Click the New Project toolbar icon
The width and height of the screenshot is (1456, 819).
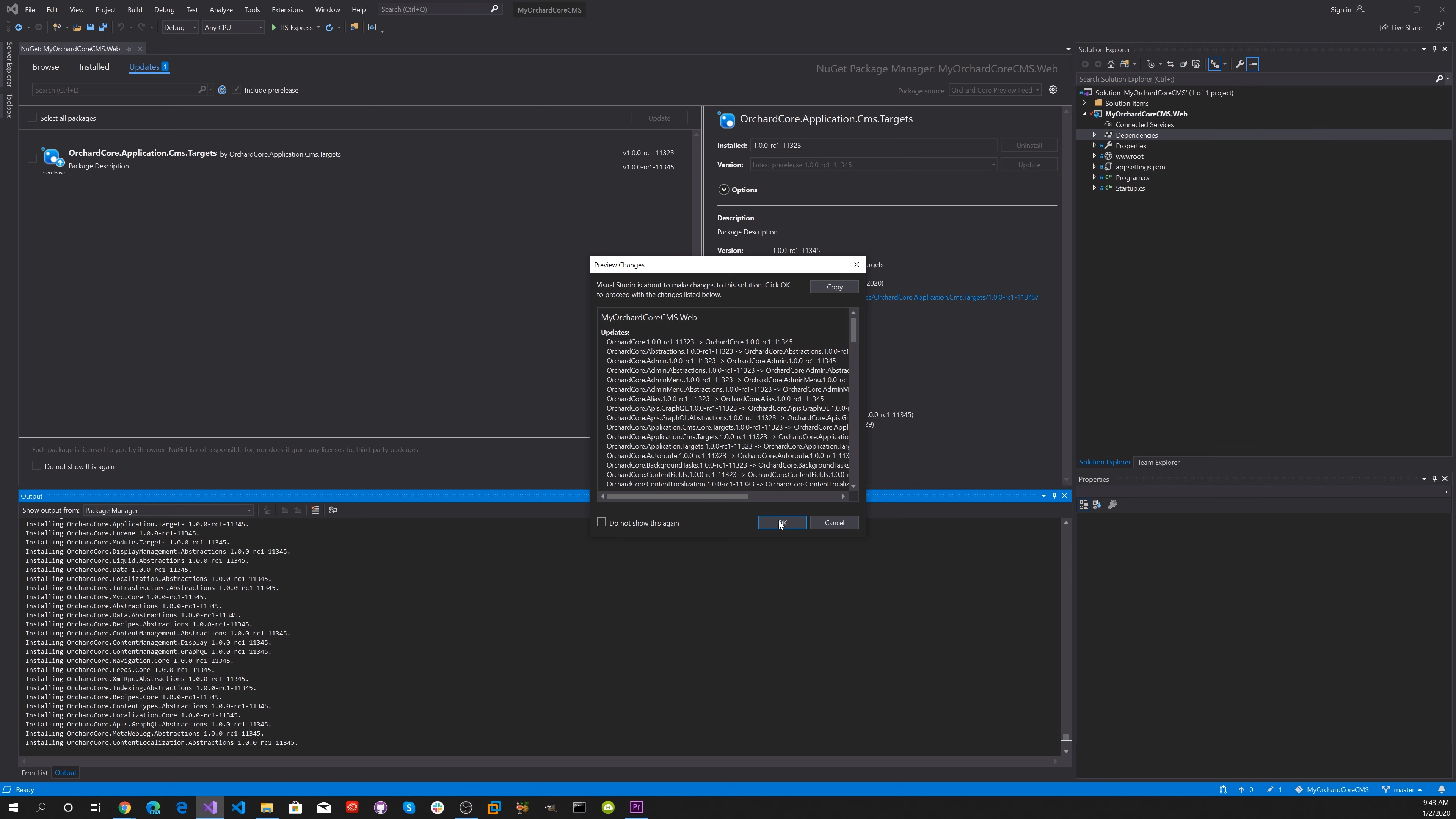pos(56,27)
